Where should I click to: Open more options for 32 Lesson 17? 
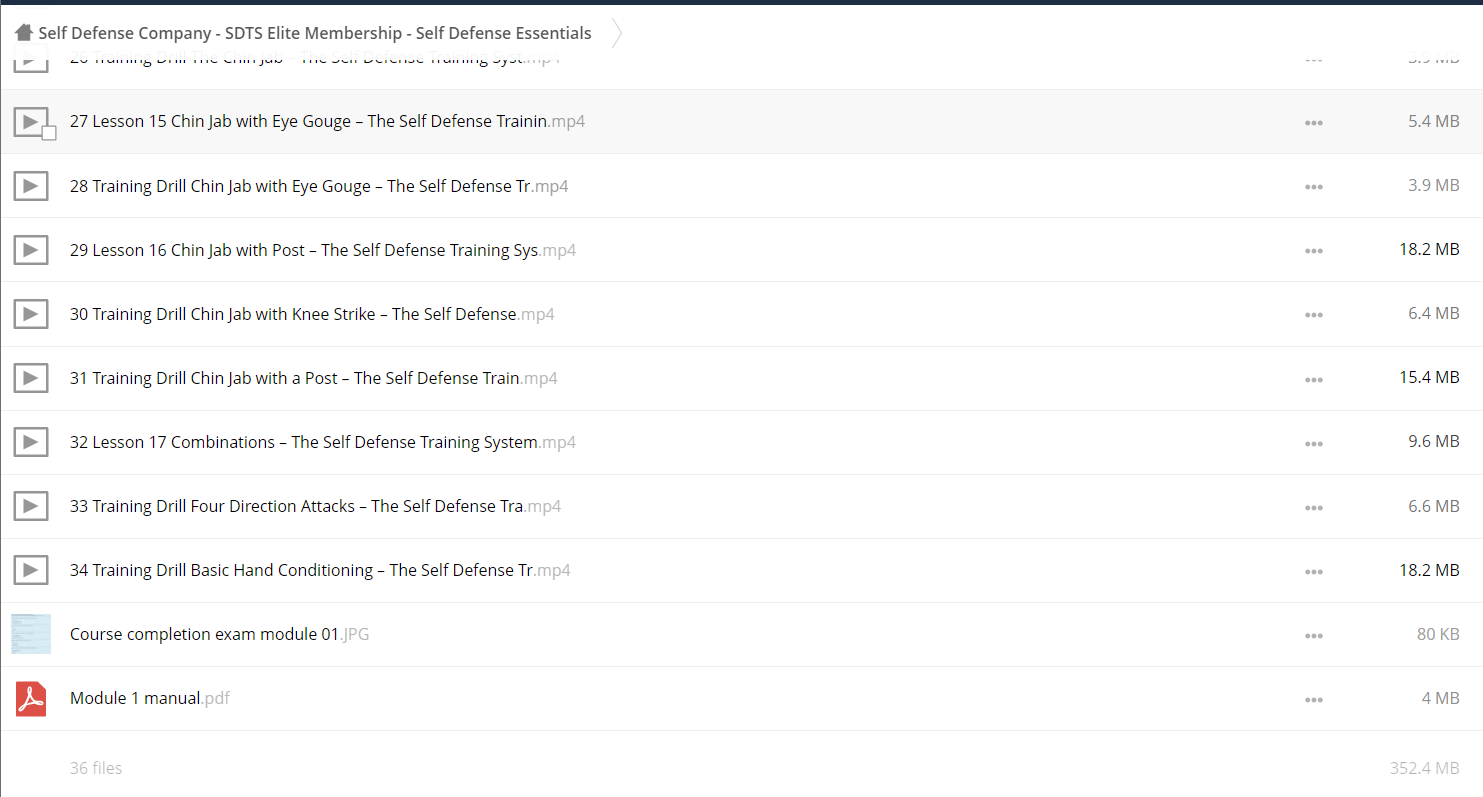(1314, 443)
